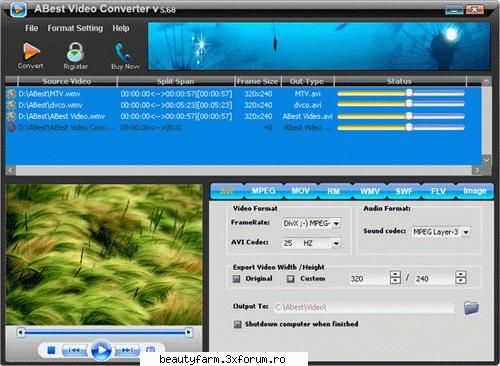Skip to previous in preview player
Screen dimensions: 500x366
[74, 350]
